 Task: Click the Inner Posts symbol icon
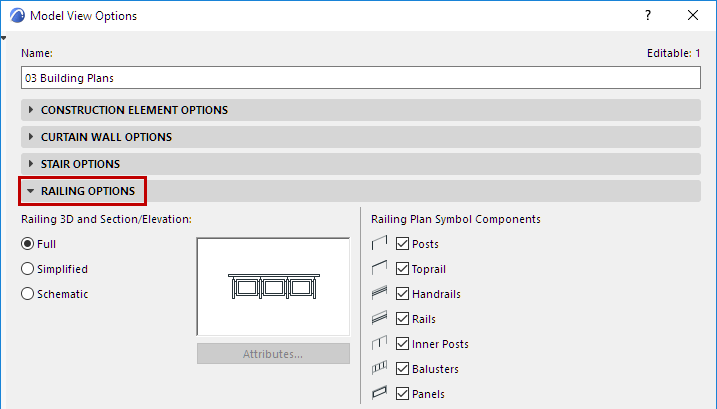[x=378, y=344]
